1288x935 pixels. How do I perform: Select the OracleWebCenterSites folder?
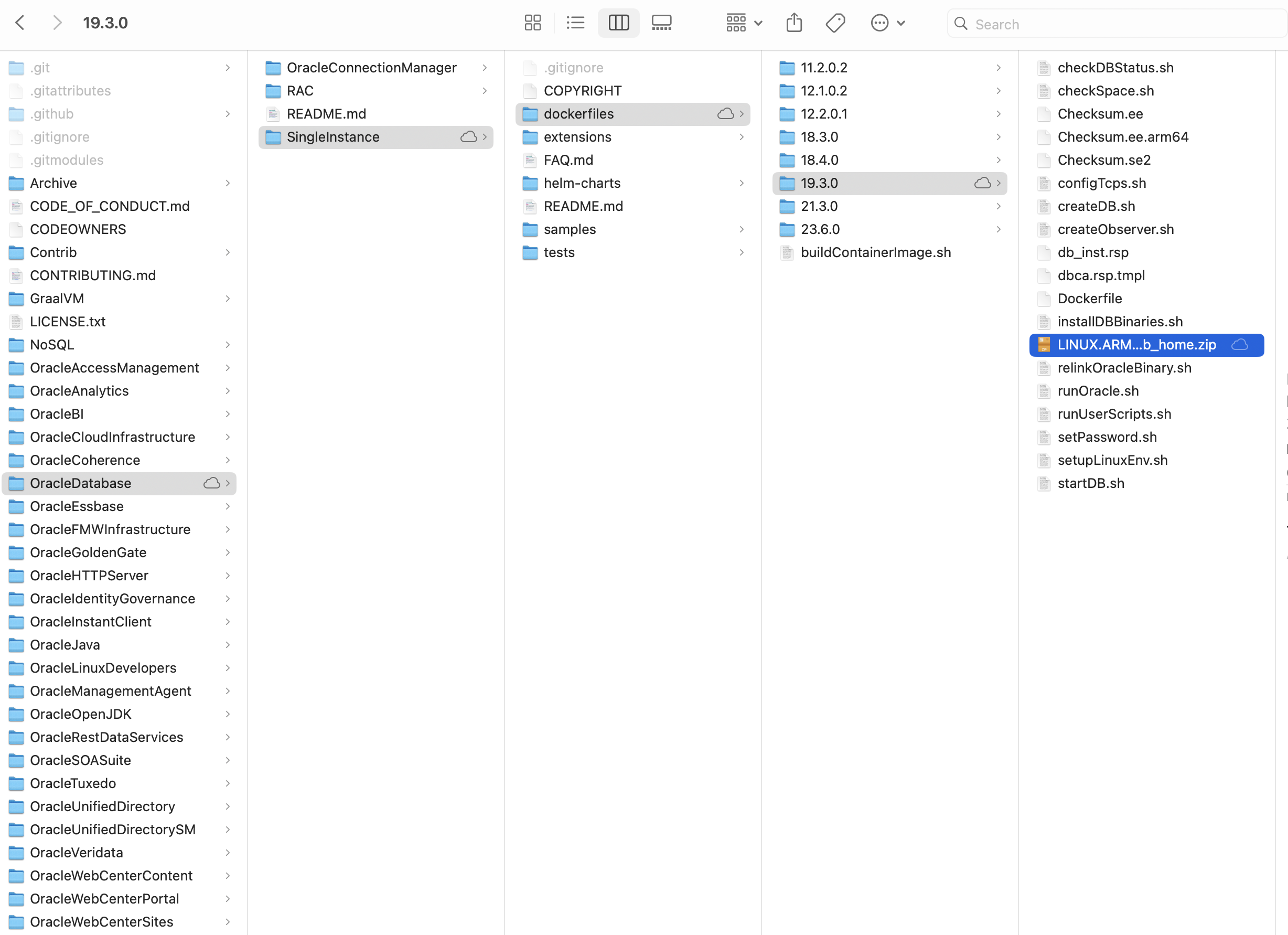[119, 922]
